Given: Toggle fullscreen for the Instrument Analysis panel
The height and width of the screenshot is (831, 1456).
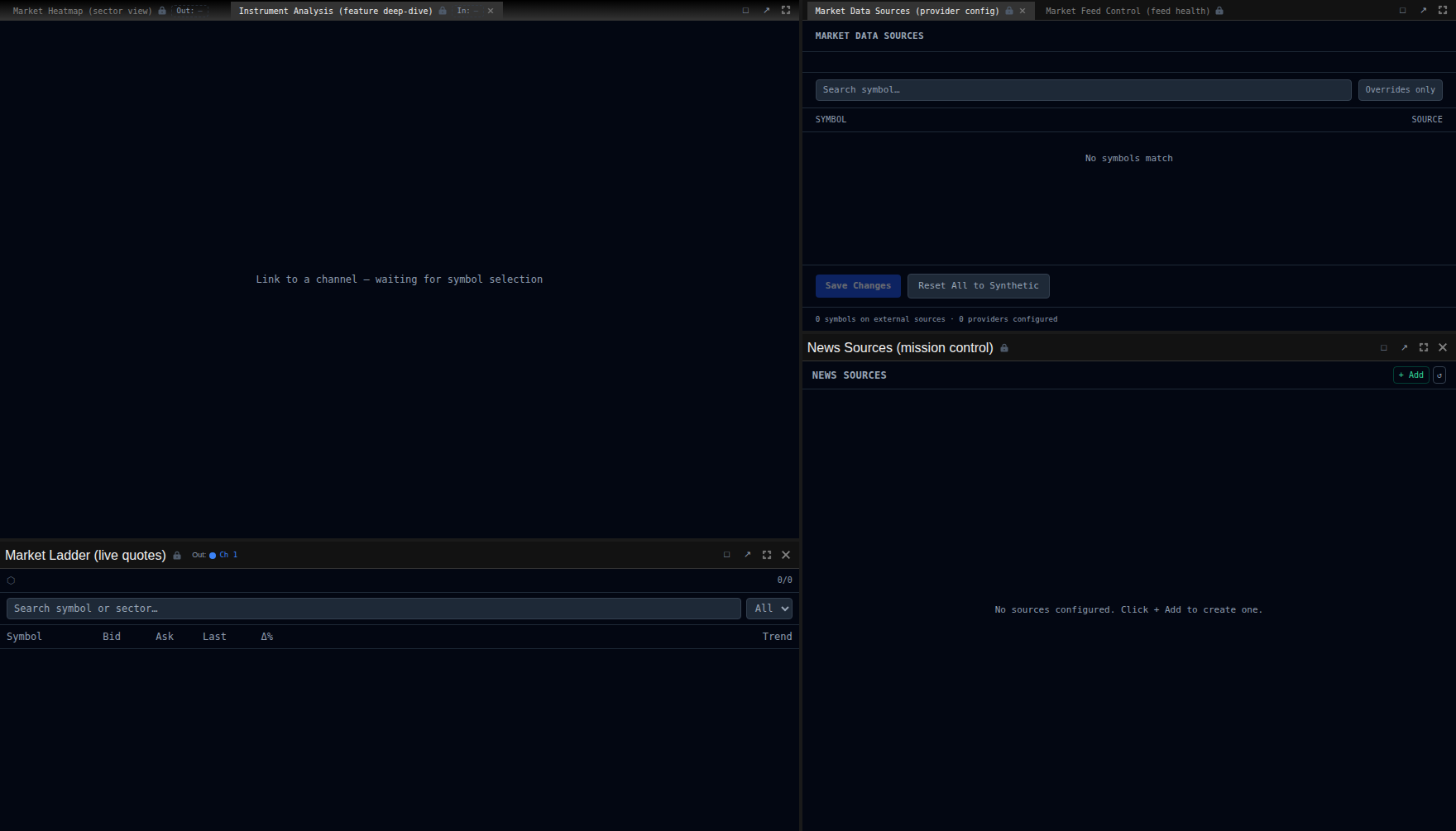Looking at the screenshot, I should point(786,11).
